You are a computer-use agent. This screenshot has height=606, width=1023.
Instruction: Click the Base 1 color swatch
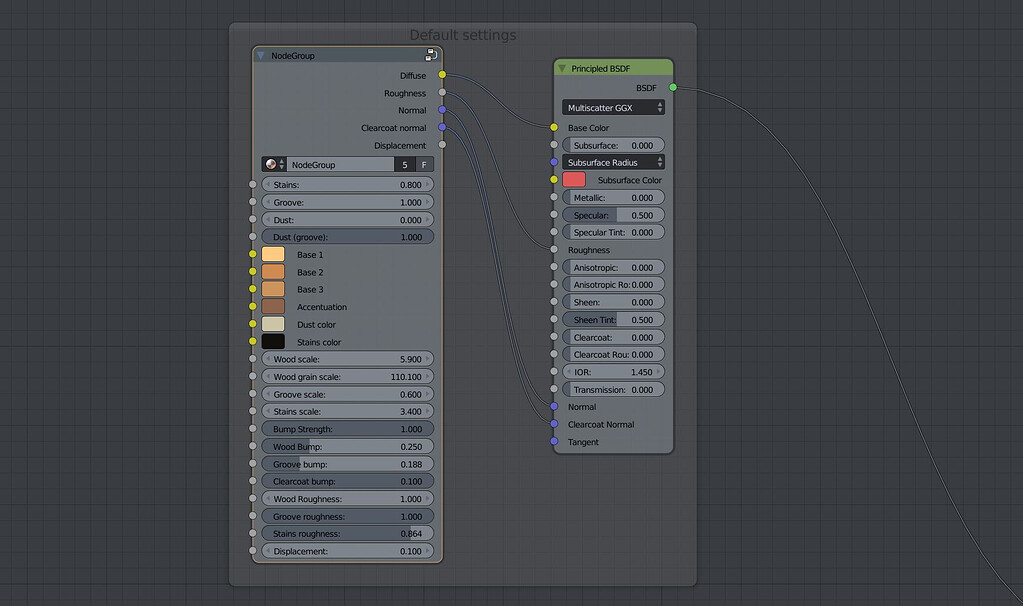click(273, 254)
